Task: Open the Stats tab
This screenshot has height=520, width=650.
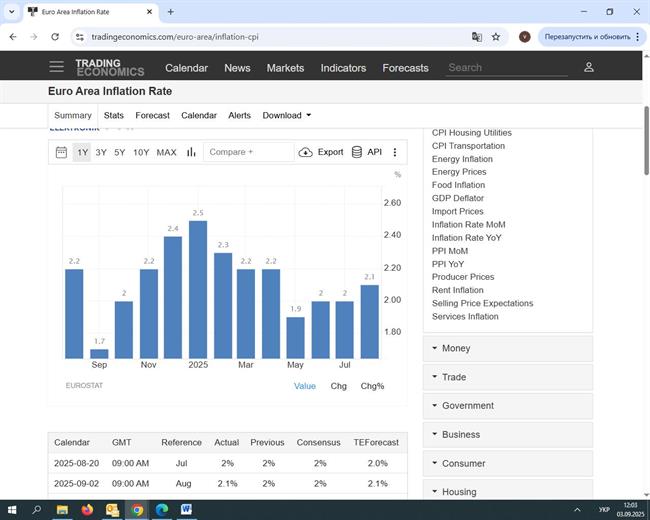Action: click(x=114, y=115)
